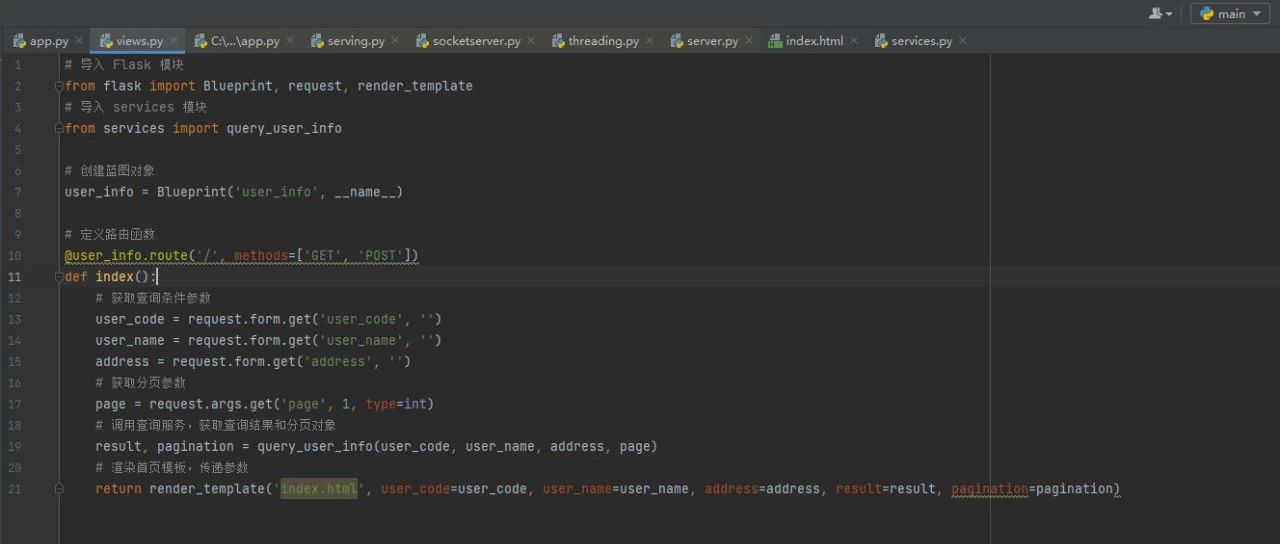The height and width of the screenshot is (544, 1280).
Task: Close the services.py tab
Action: [x=963, y=41]
